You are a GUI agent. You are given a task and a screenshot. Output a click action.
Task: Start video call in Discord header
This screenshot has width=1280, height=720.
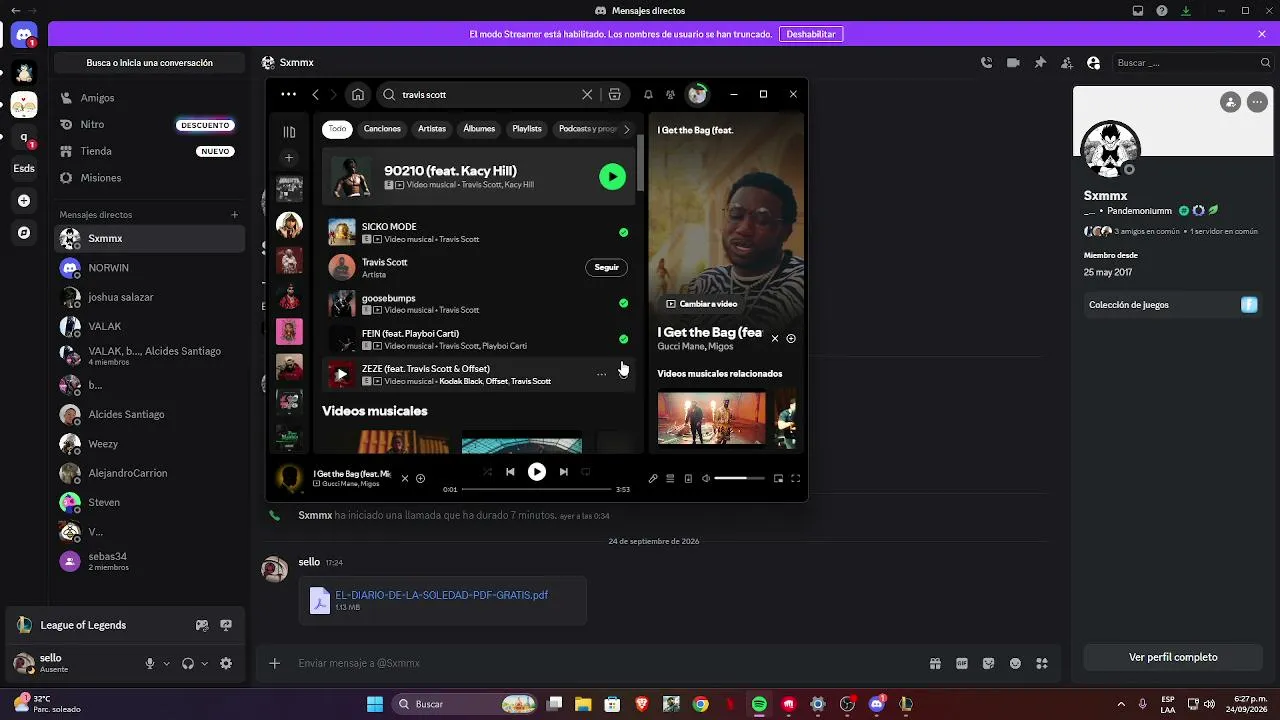(x=1013, y=62)
